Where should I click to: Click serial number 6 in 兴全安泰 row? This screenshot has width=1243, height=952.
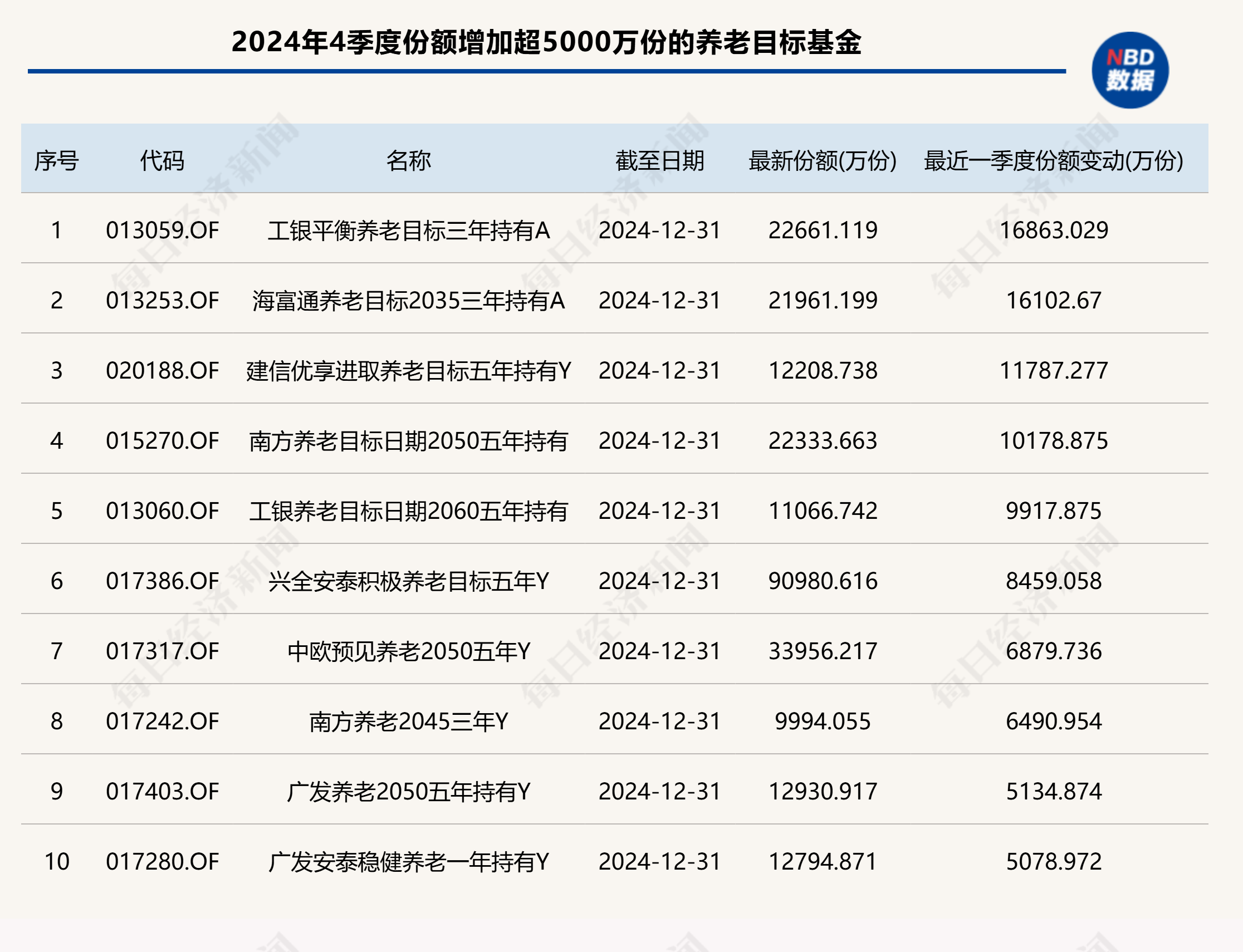point(57,582)
